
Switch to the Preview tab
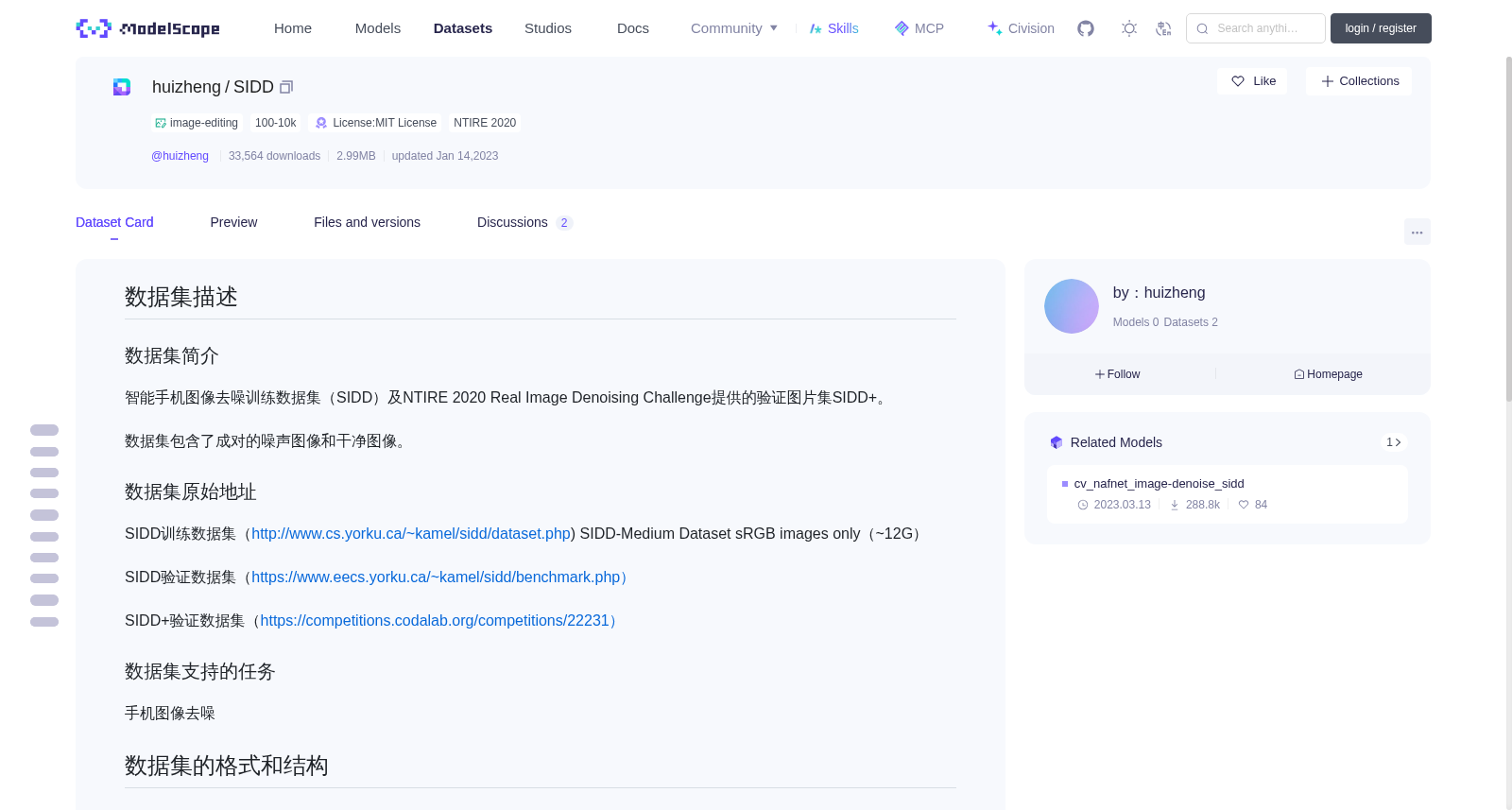coord(233,222)
